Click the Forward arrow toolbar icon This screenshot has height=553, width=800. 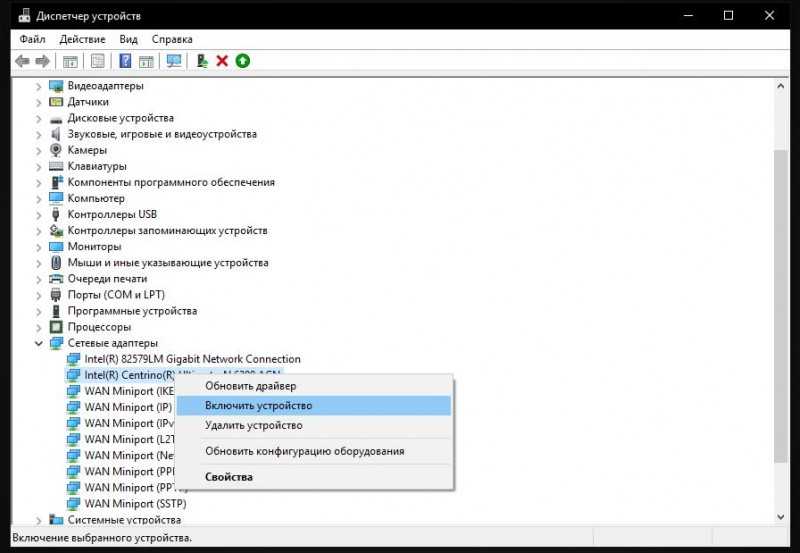[42, 61]
